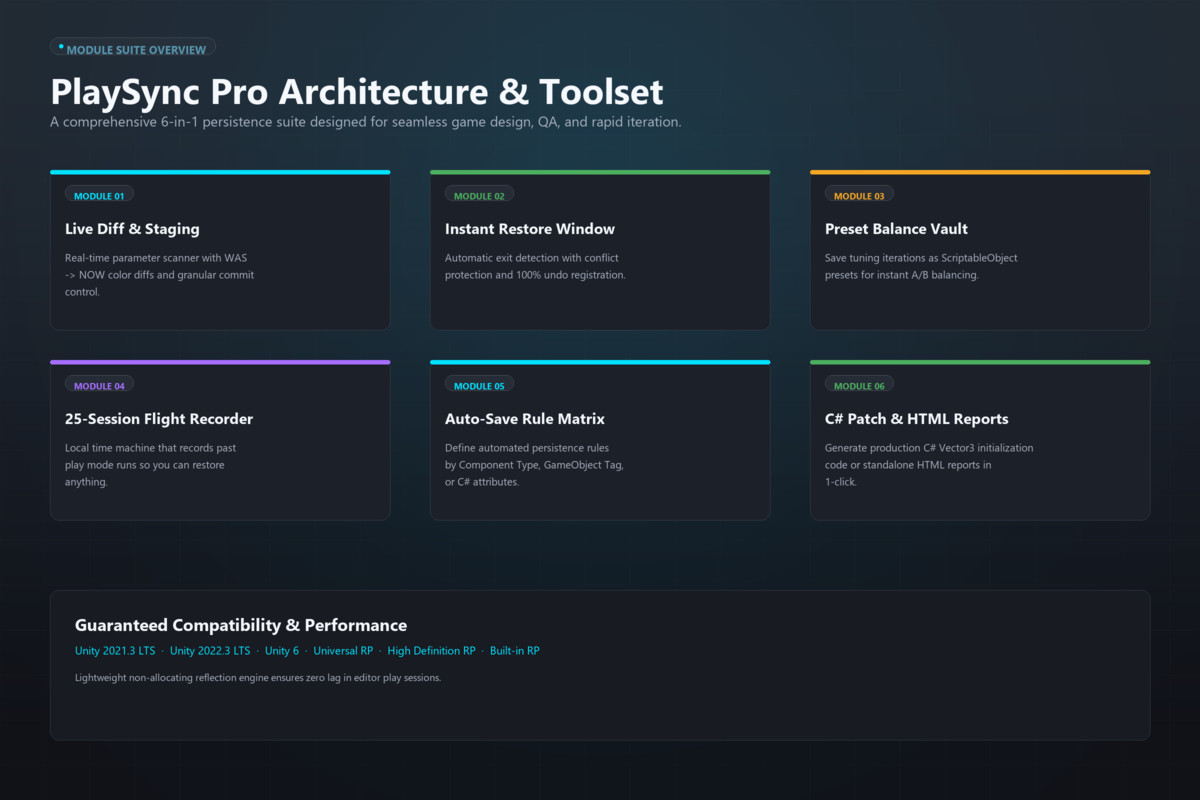Click the automated persistence rules description
Image resolution: width=1200 pixels, height=800 pixels.
pyautogui.click(x=535, y=465)
